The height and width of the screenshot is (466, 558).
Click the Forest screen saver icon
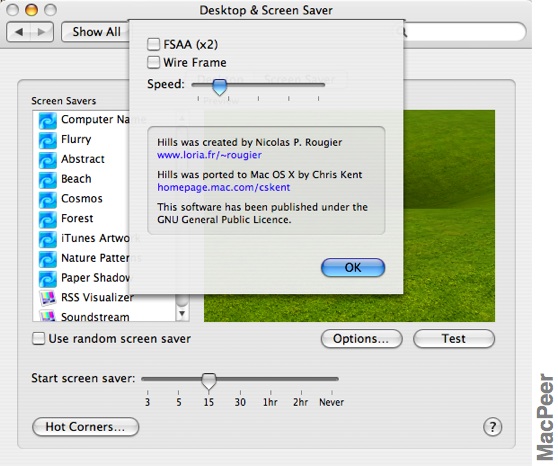point(47,220)
